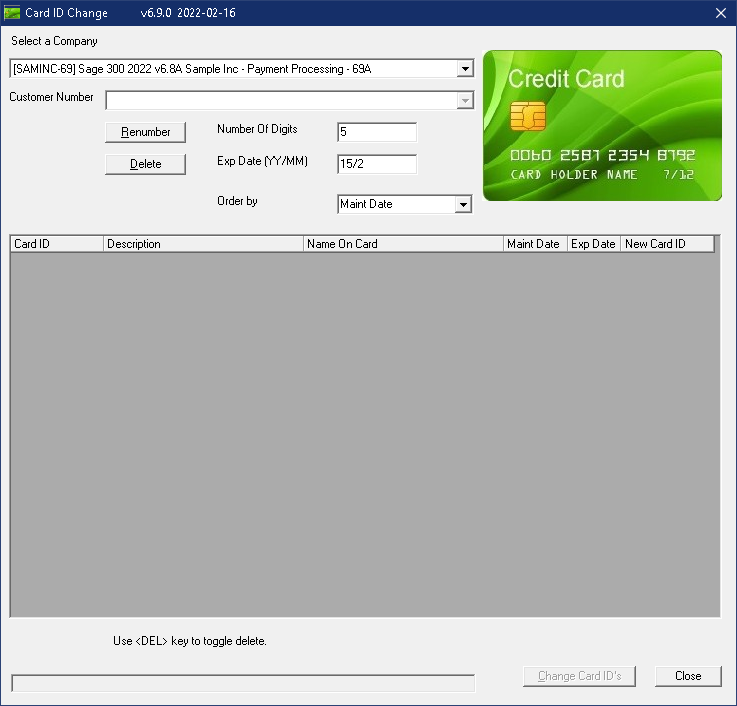Click the 'Order by' label

point(237,201)
